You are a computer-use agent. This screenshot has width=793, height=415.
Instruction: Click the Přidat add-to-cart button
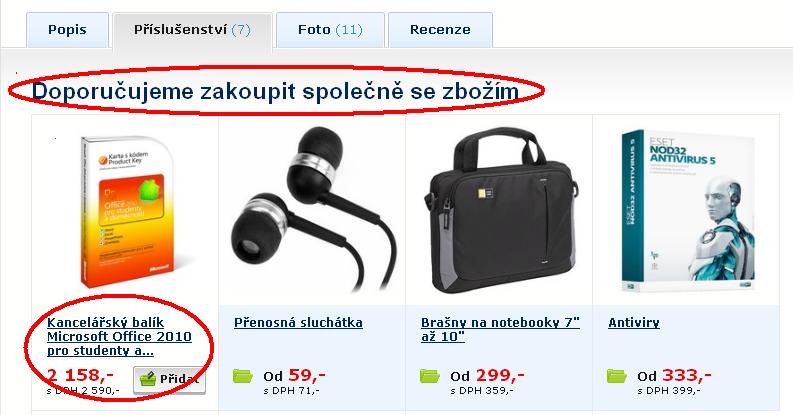pos(169,380)
